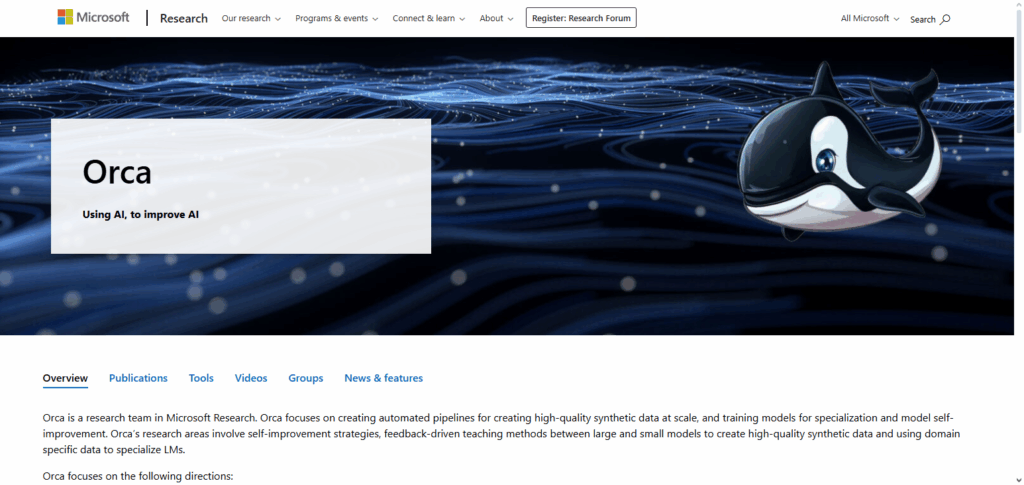The image size is (1024, 485).
Task: Click the Orca page title heading
Action: click(117, 173)
